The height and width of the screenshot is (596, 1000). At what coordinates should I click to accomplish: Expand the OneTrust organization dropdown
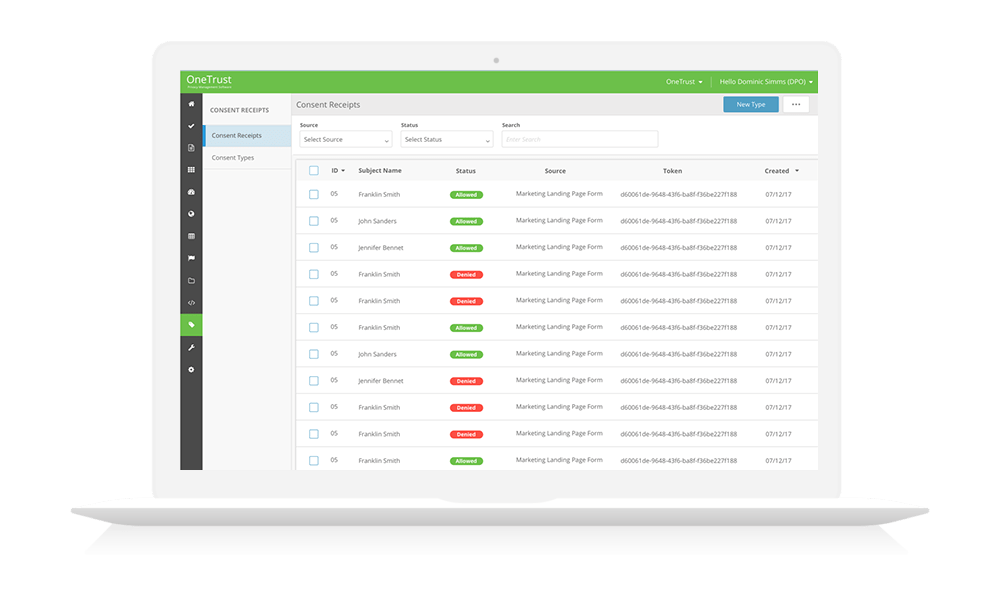684,82
